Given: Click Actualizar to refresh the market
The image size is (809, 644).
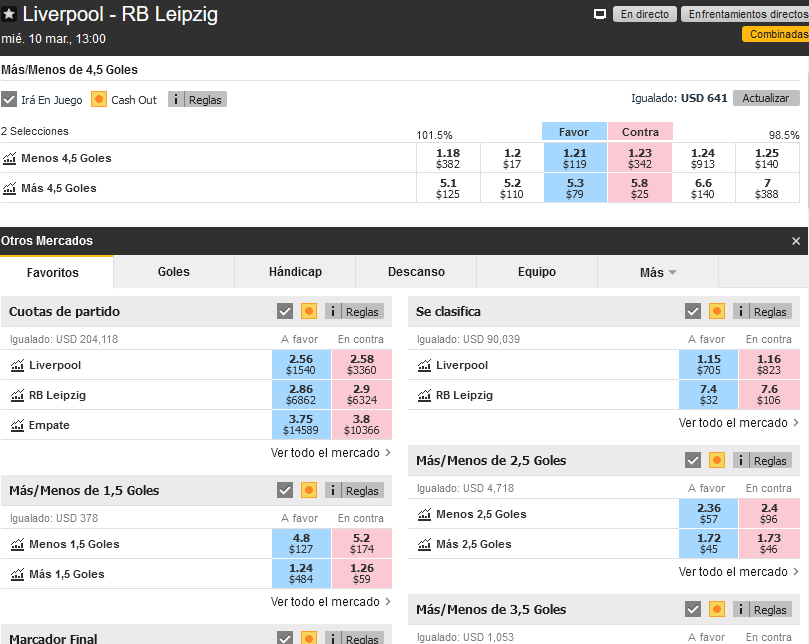Looking at the screenshot, I should coord(766,98).
